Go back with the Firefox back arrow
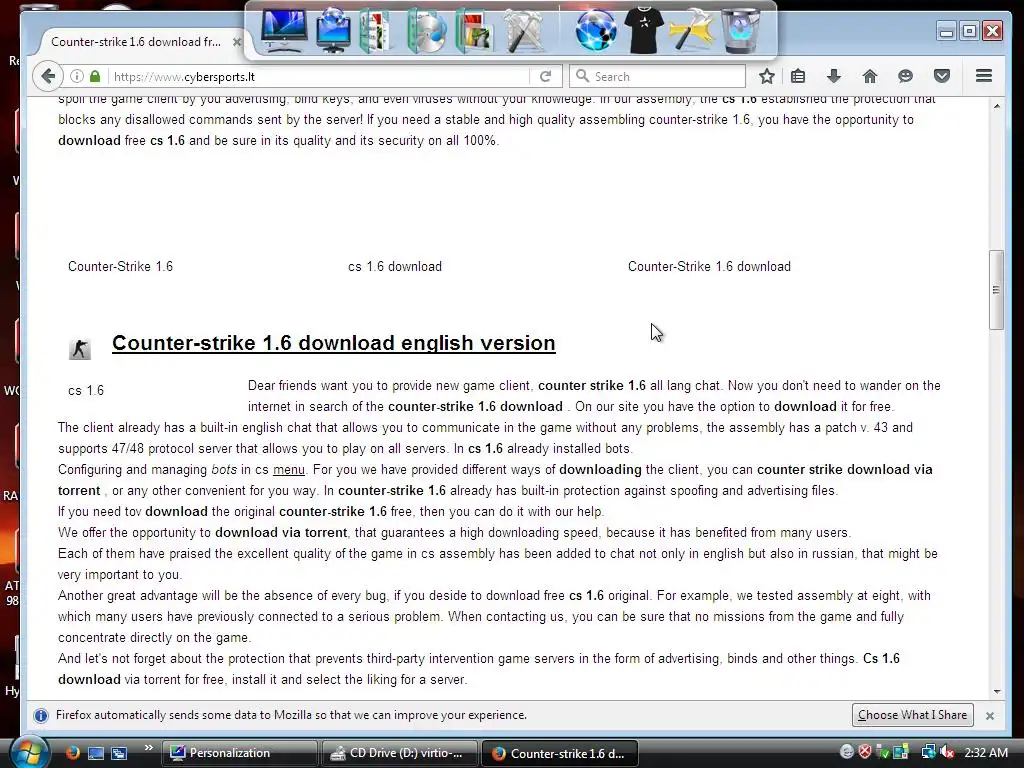 coord(48,76)
